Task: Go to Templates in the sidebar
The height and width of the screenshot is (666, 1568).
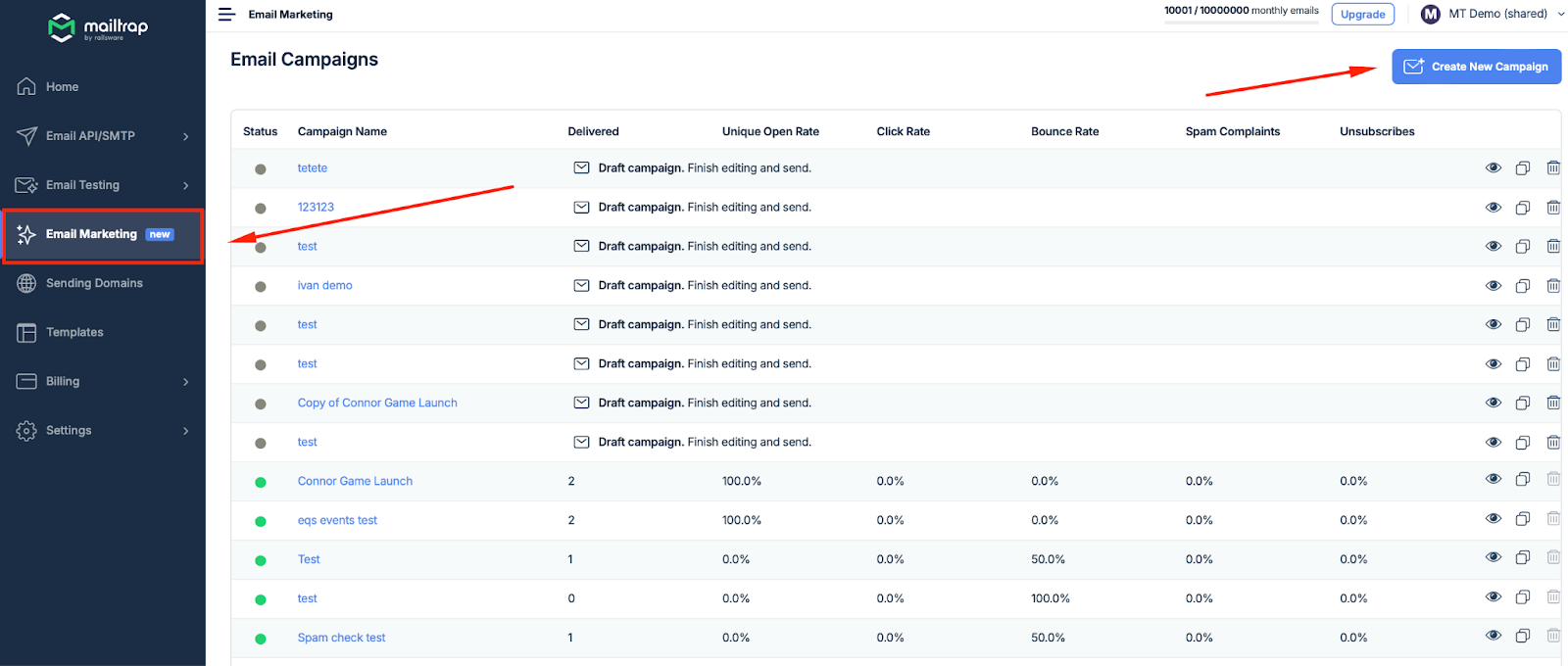Action: [x=74, y=332]
